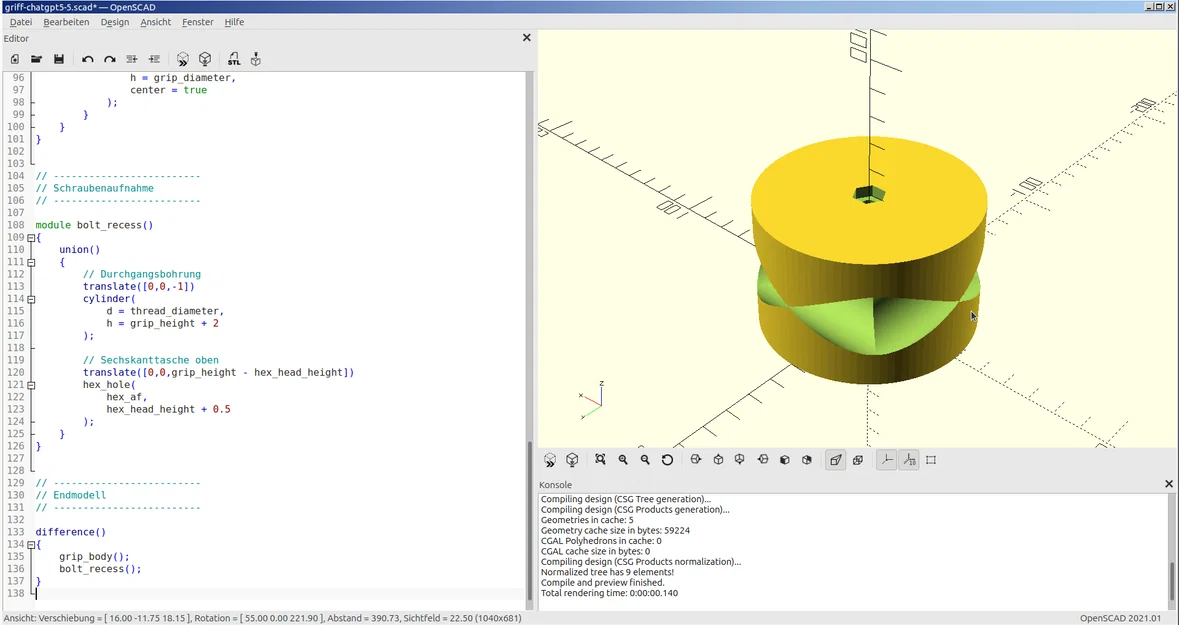This screenshot has height=625, width=1179.
Task: Open the Datei menu
Action: click(21, 22)
